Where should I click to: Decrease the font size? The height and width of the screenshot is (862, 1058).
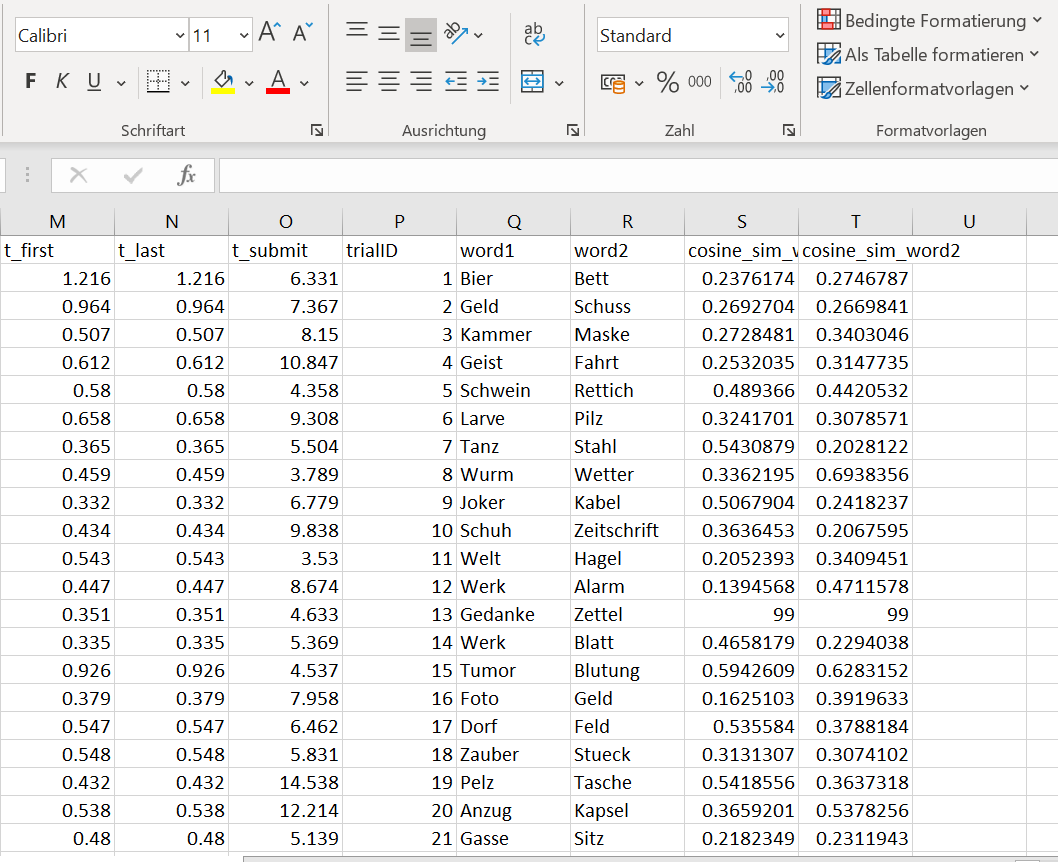(302, 34)
